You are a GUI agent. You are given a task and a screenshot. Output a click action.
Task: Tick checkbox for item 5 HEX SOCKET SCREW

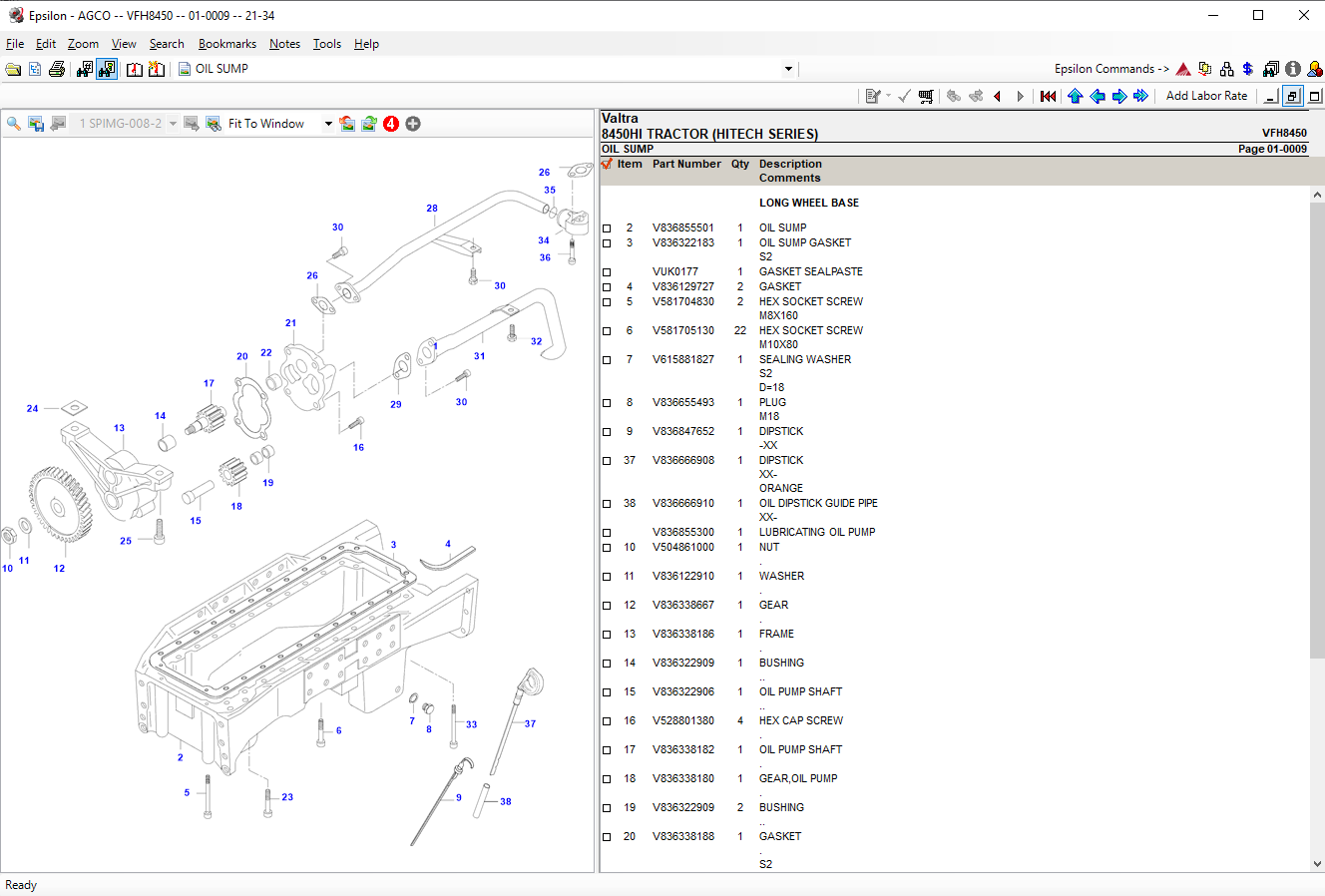(x=607, y=302)
